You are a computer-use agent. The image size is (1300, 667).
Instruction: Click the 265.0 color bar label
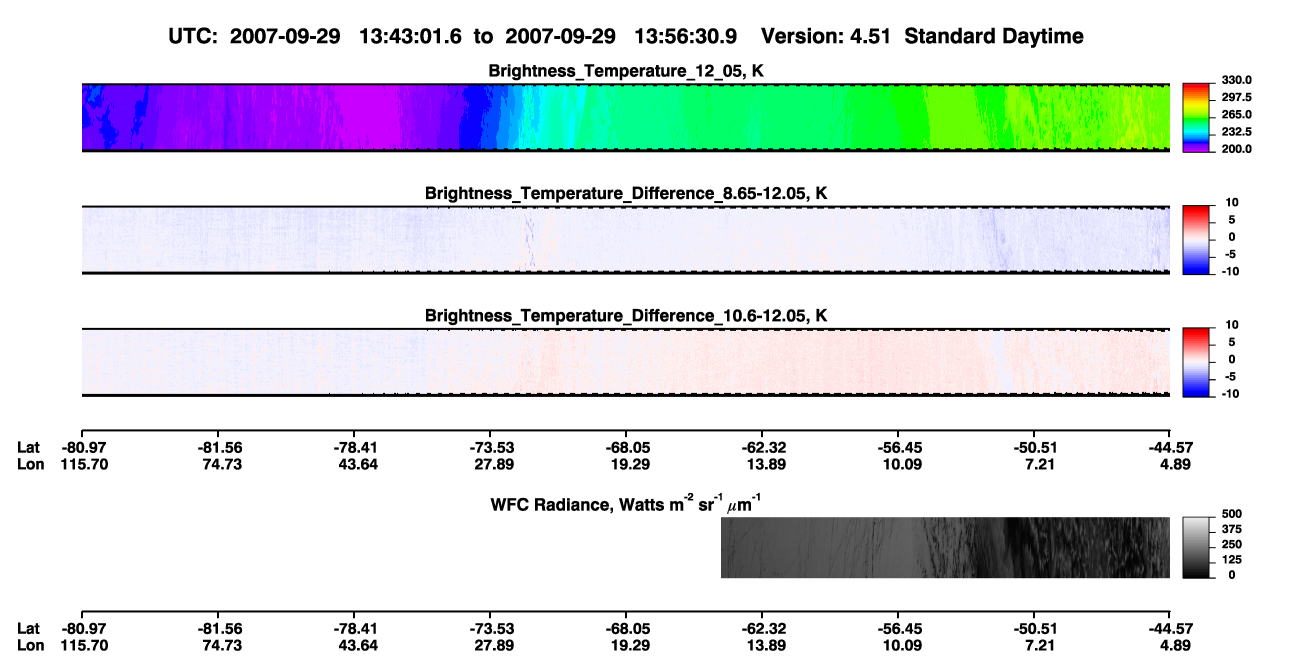coord(1236,115)
